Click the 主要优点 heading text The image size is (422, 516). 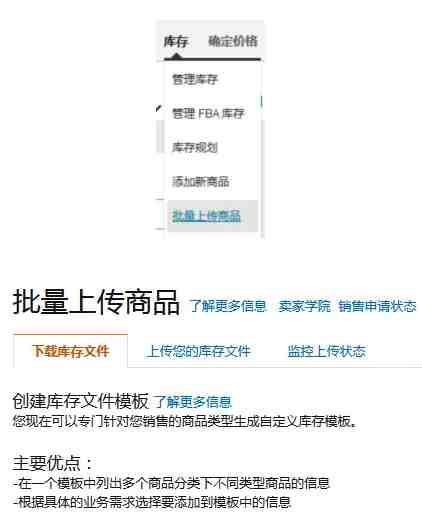52,463
